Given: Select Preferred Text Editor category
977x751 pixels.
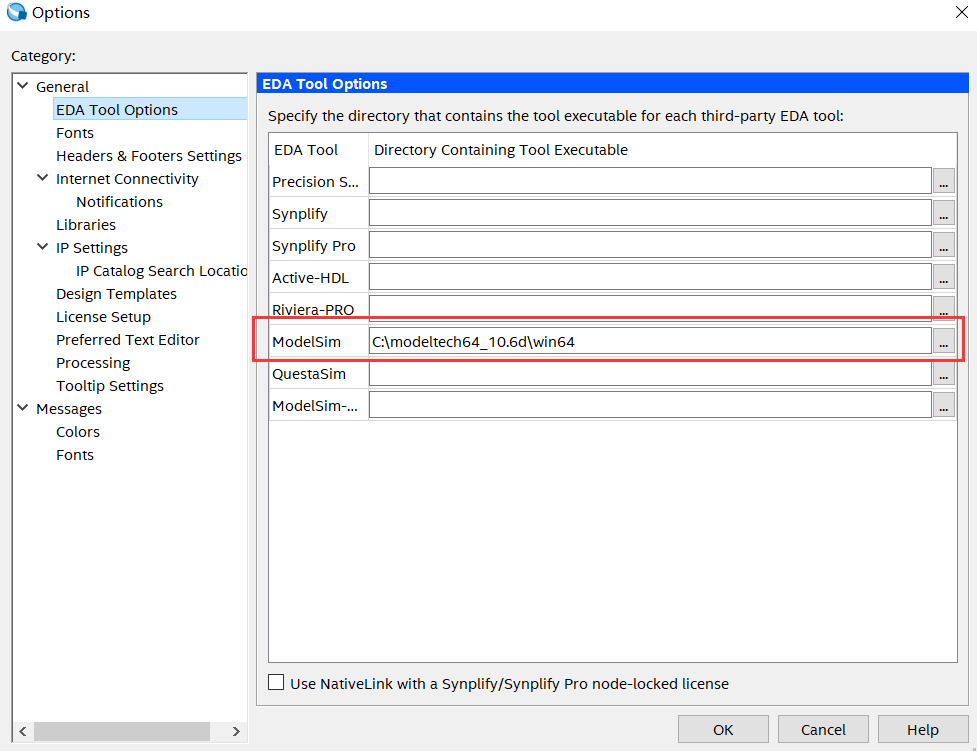Looking at the screenshot, I should point(128,340).
